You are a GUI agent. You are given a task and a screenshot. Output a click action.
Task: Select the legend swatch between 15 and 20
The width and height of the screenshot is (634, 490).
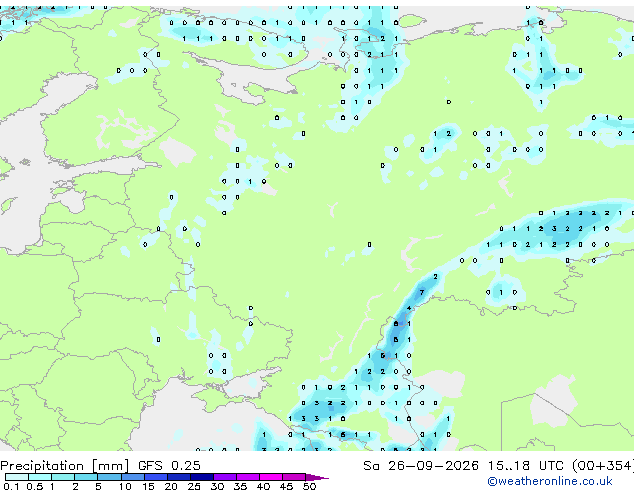pos(156,477)
